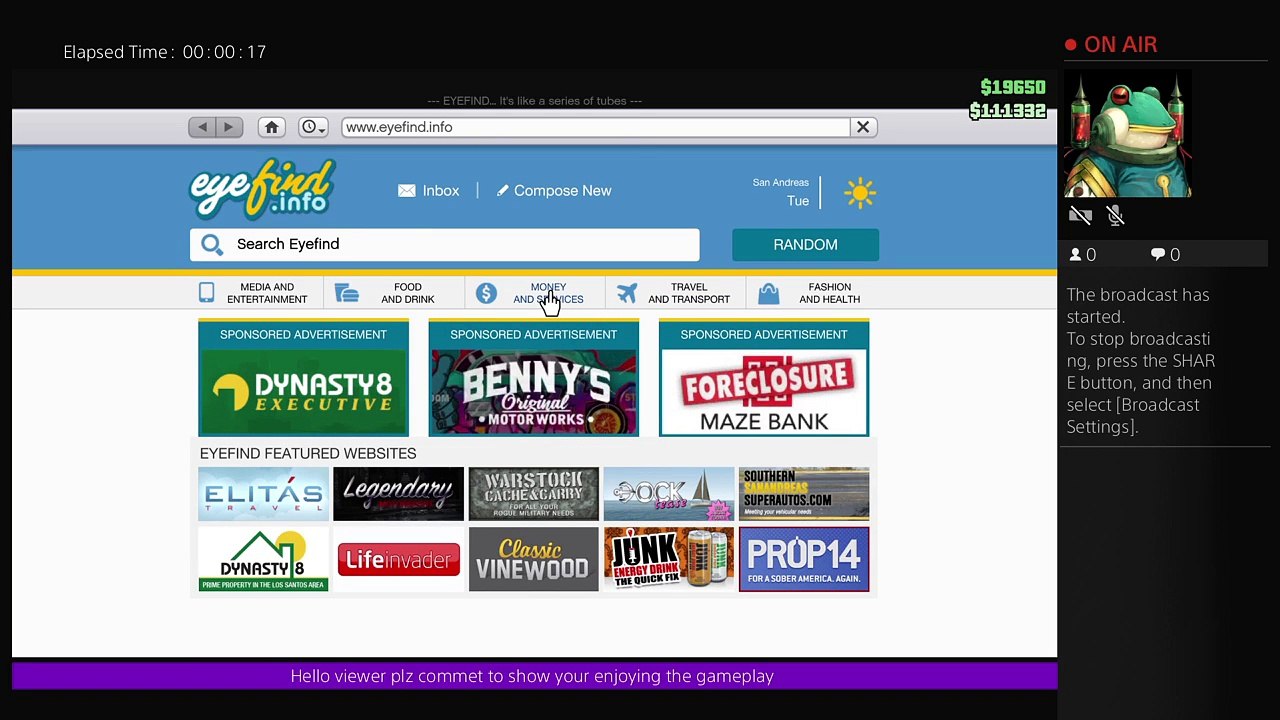Open Dynasty 8 property website tile

(x=263, y=560)
